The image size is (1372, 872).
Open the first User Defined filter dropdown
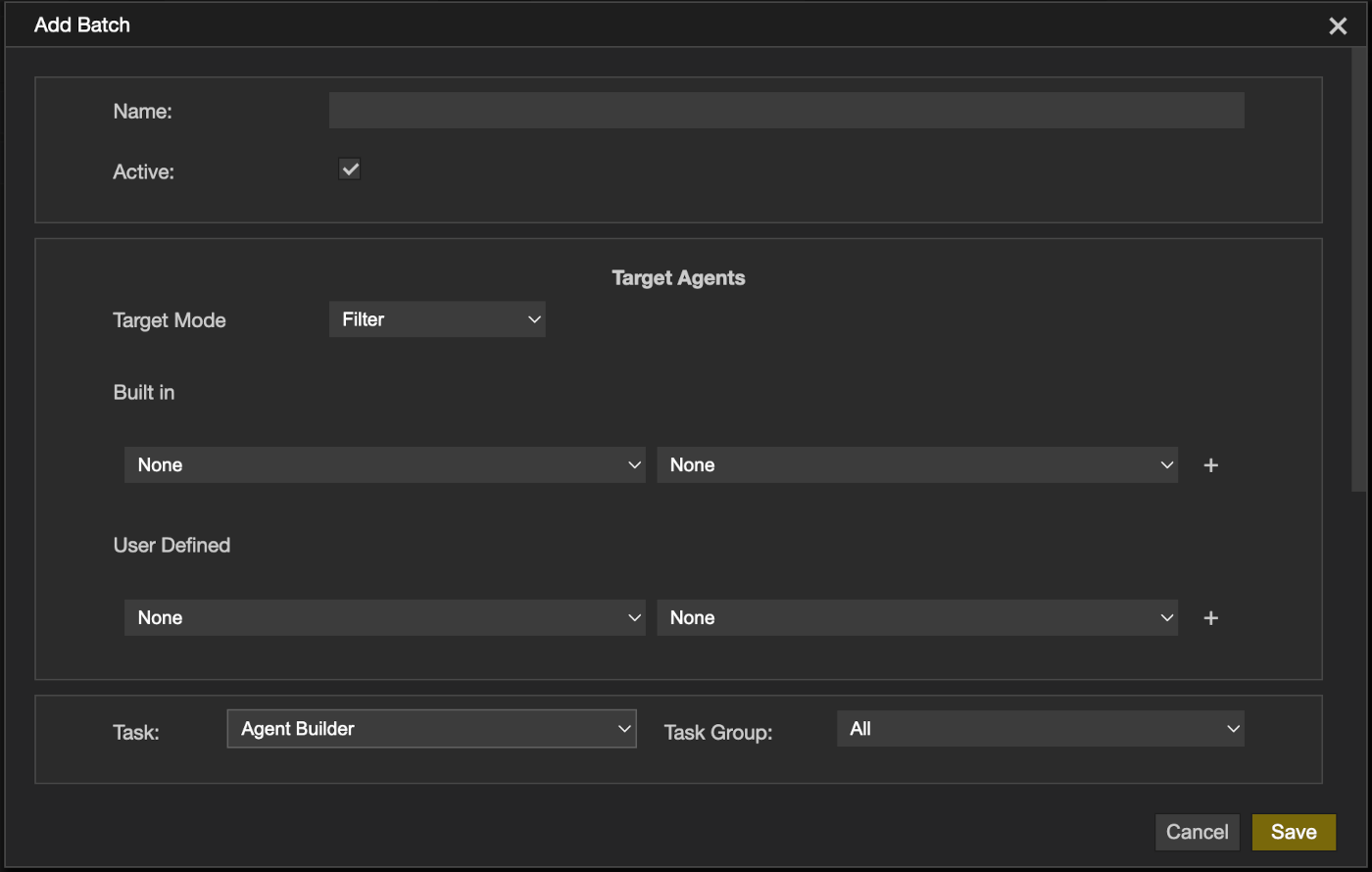[385, 618]
